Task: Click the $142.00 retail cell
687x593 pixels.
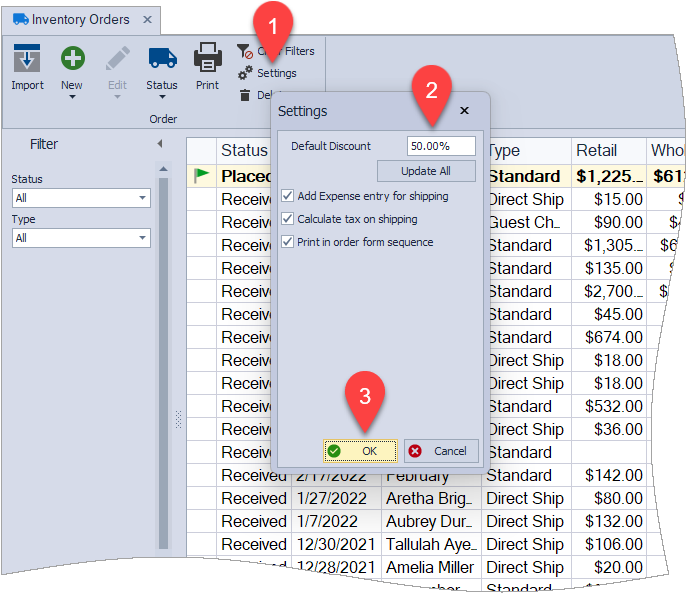Action: pos(608,475)
